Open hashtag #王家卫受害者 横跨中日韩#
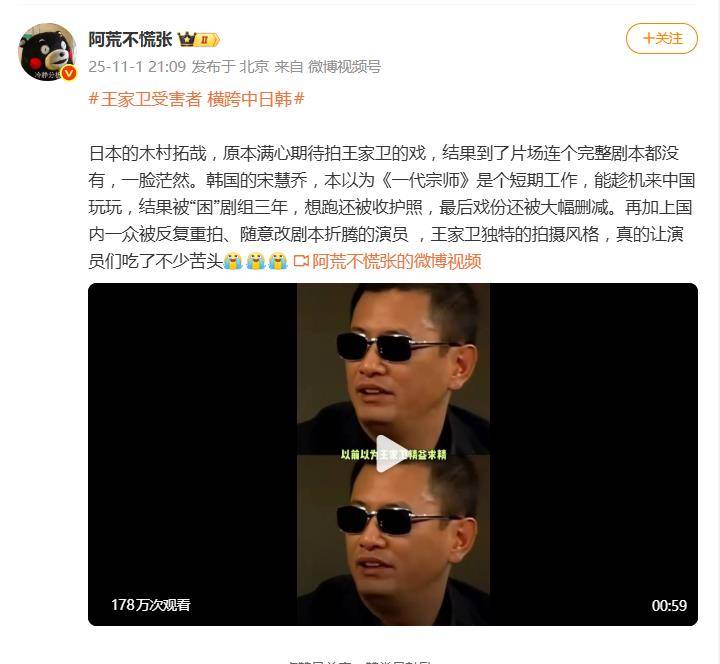The height and width of the screenshot is (664, 720). 196,99
